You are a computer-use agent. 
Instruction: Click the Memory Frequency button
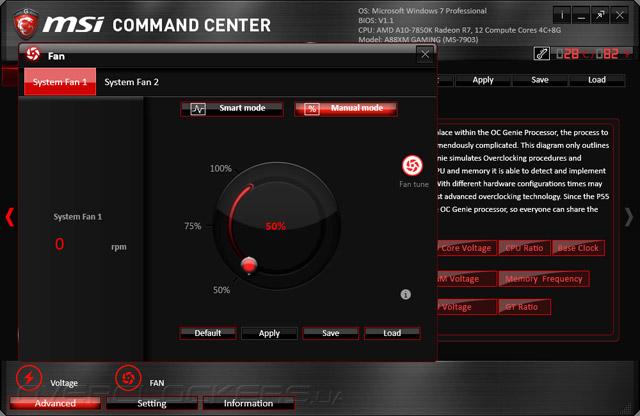544,279
